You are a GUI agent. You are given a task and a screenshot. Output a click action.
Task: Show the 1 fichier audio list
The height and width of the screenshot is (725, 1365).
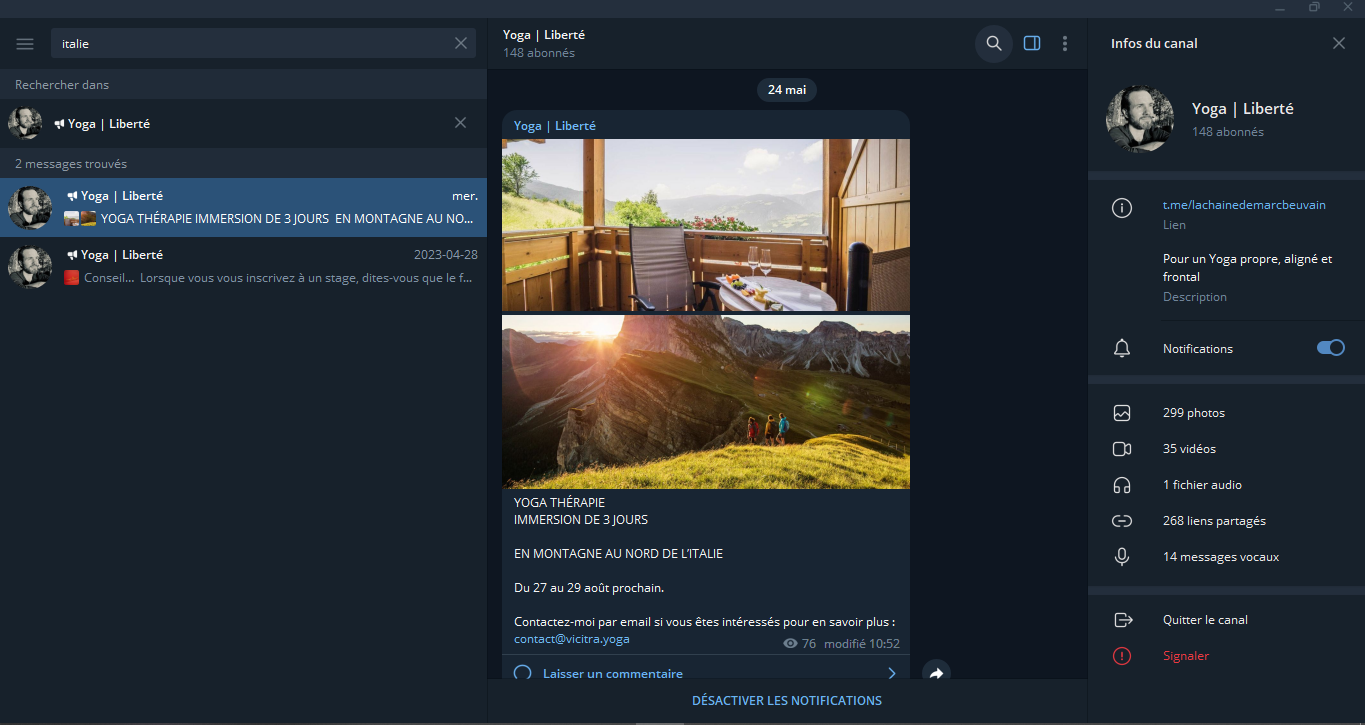[1202, 485]
